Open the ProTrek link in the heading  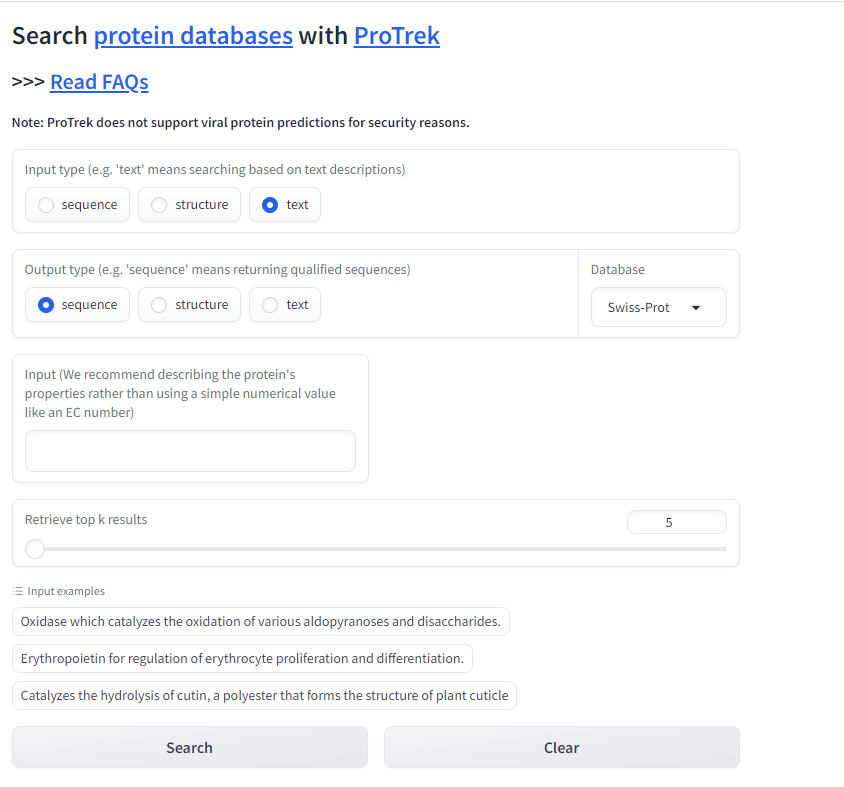coord(396,36)
